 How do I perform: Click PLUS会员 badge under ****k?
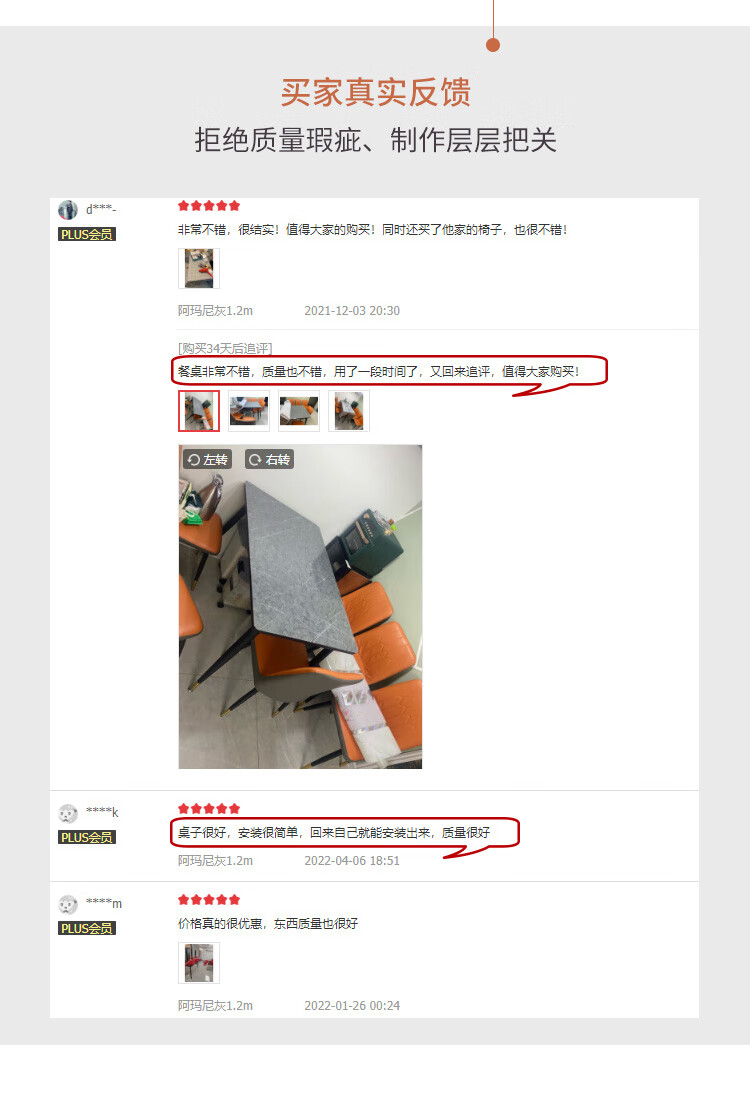point(87,837)
